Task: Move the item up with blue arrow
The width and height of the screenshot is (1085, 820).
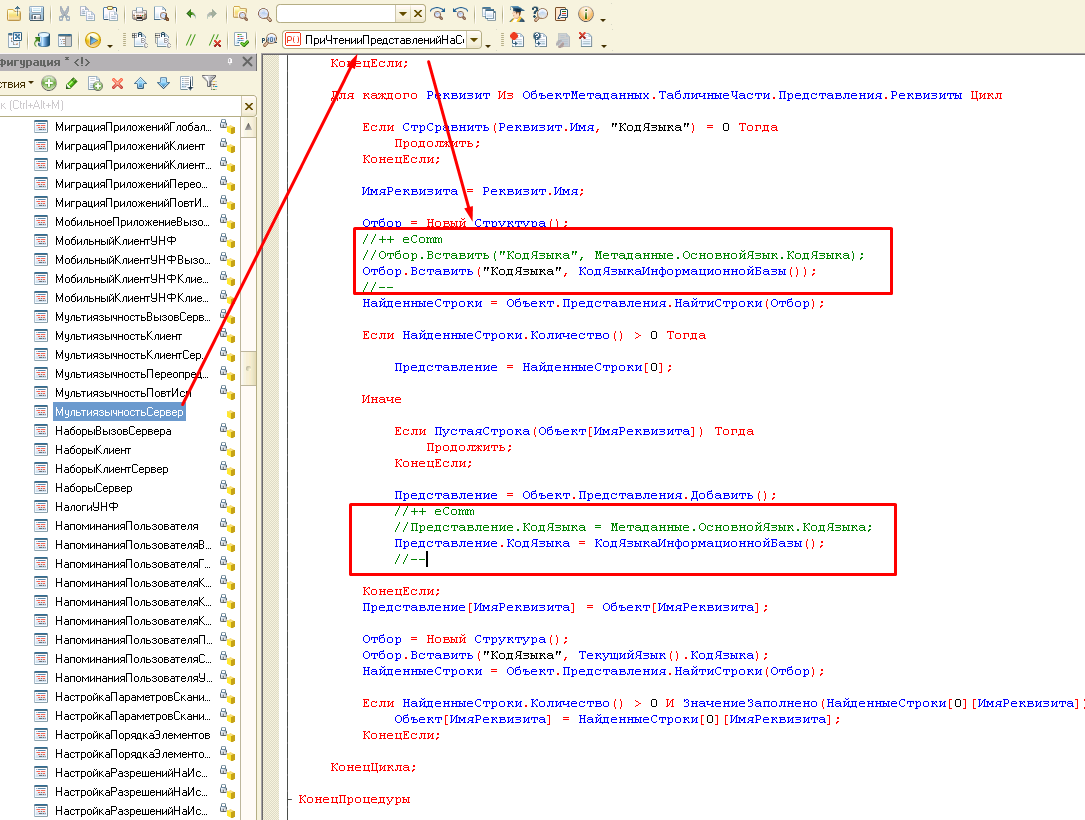Action: coord(140,83)
